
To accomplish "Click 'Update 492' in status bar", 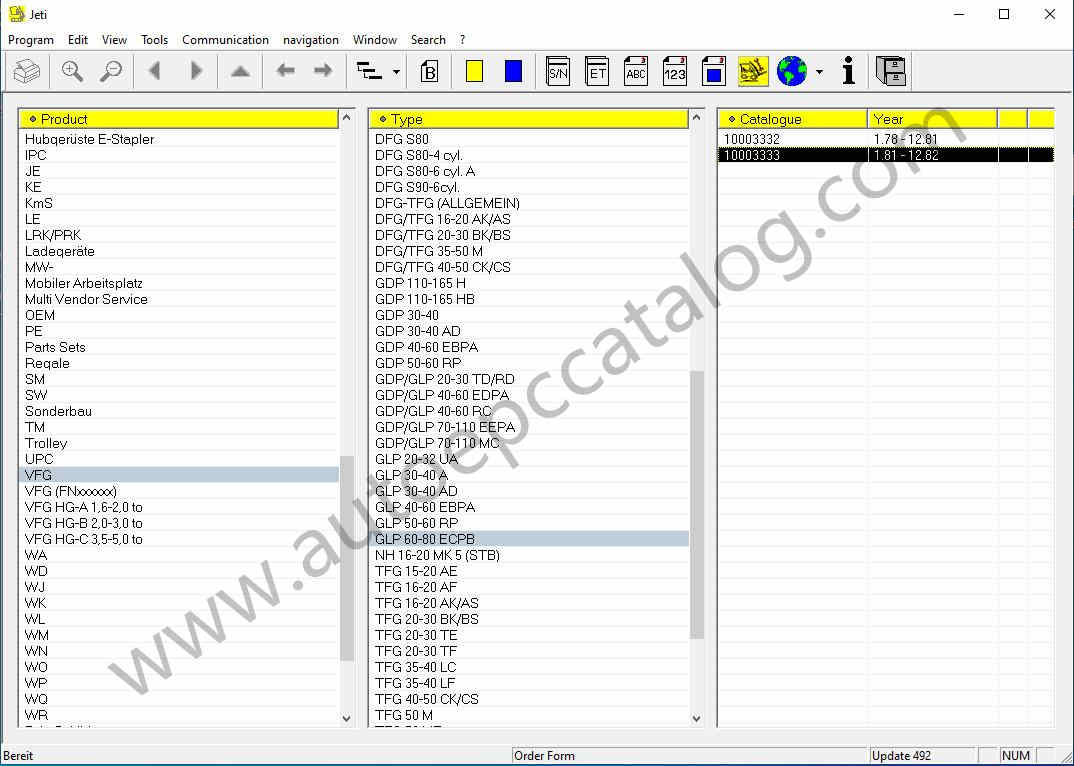I will (x=901, y=756).
